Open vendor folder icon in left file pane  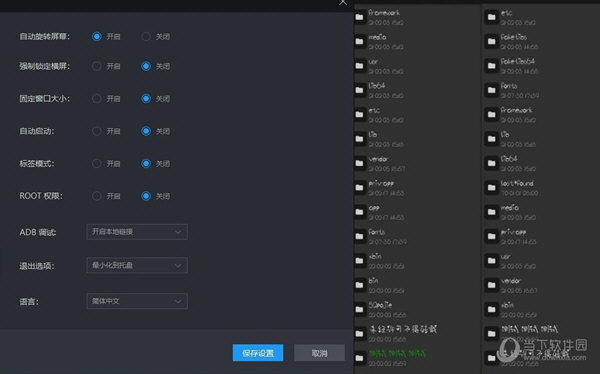click(x=359, y=163)
